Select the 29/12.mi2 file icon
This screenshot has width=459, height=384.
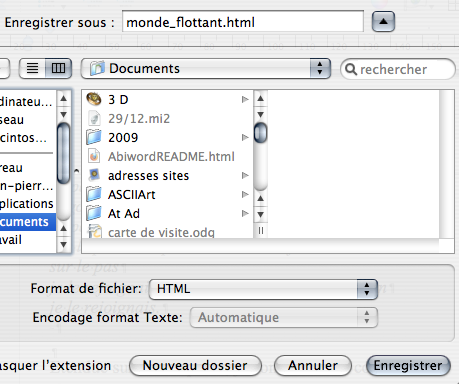pos(94,118)
